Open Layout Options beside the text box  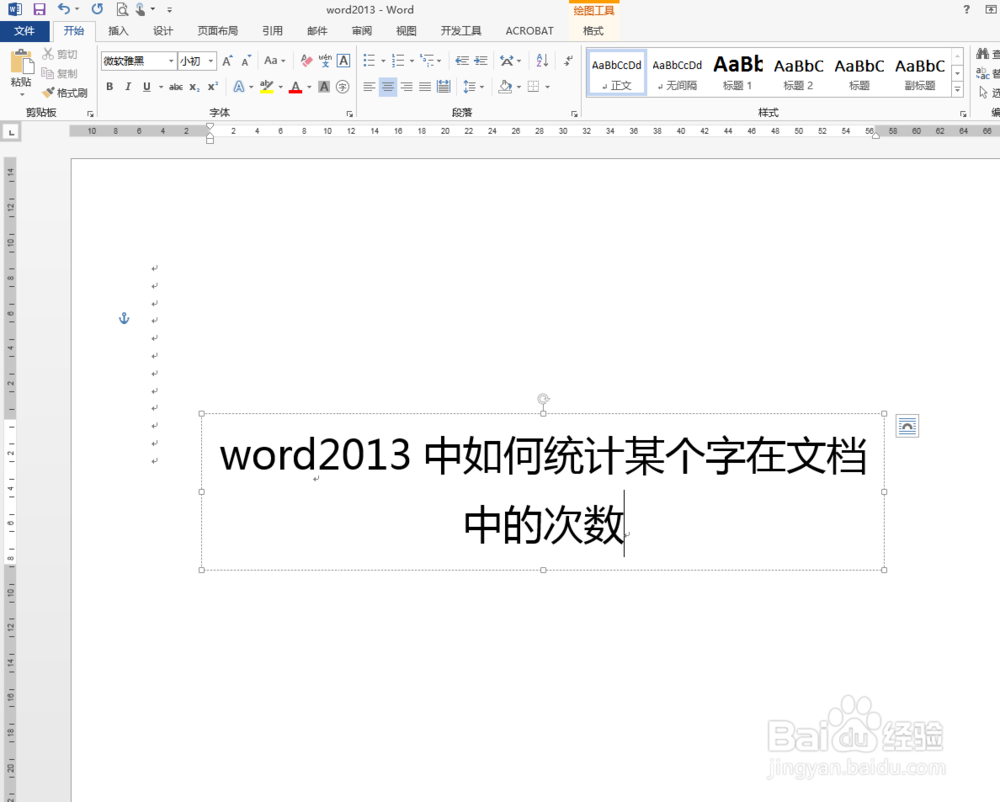click(x=907, y=426)
